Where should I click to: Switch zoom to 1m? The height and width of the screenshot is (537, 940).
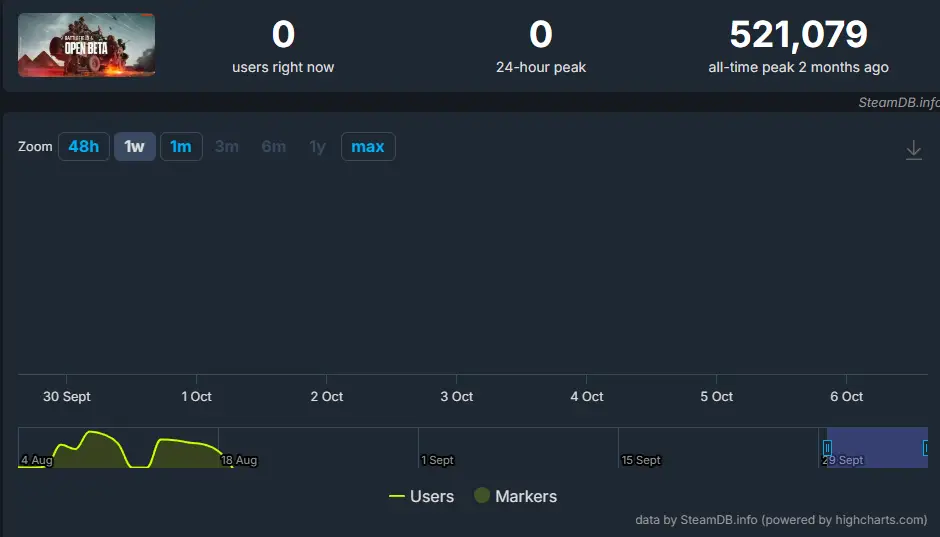click(181, 147)
